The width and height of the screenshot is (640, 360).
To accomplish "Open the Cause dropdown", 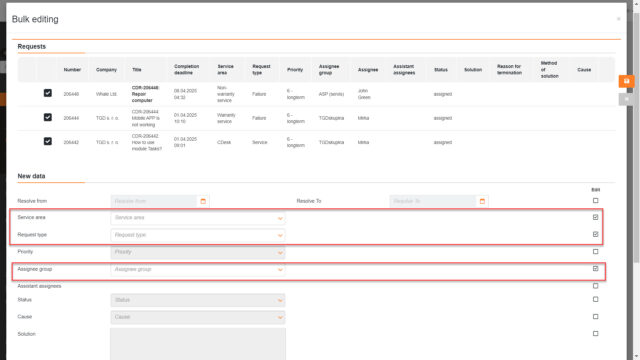I will [198, 317].
